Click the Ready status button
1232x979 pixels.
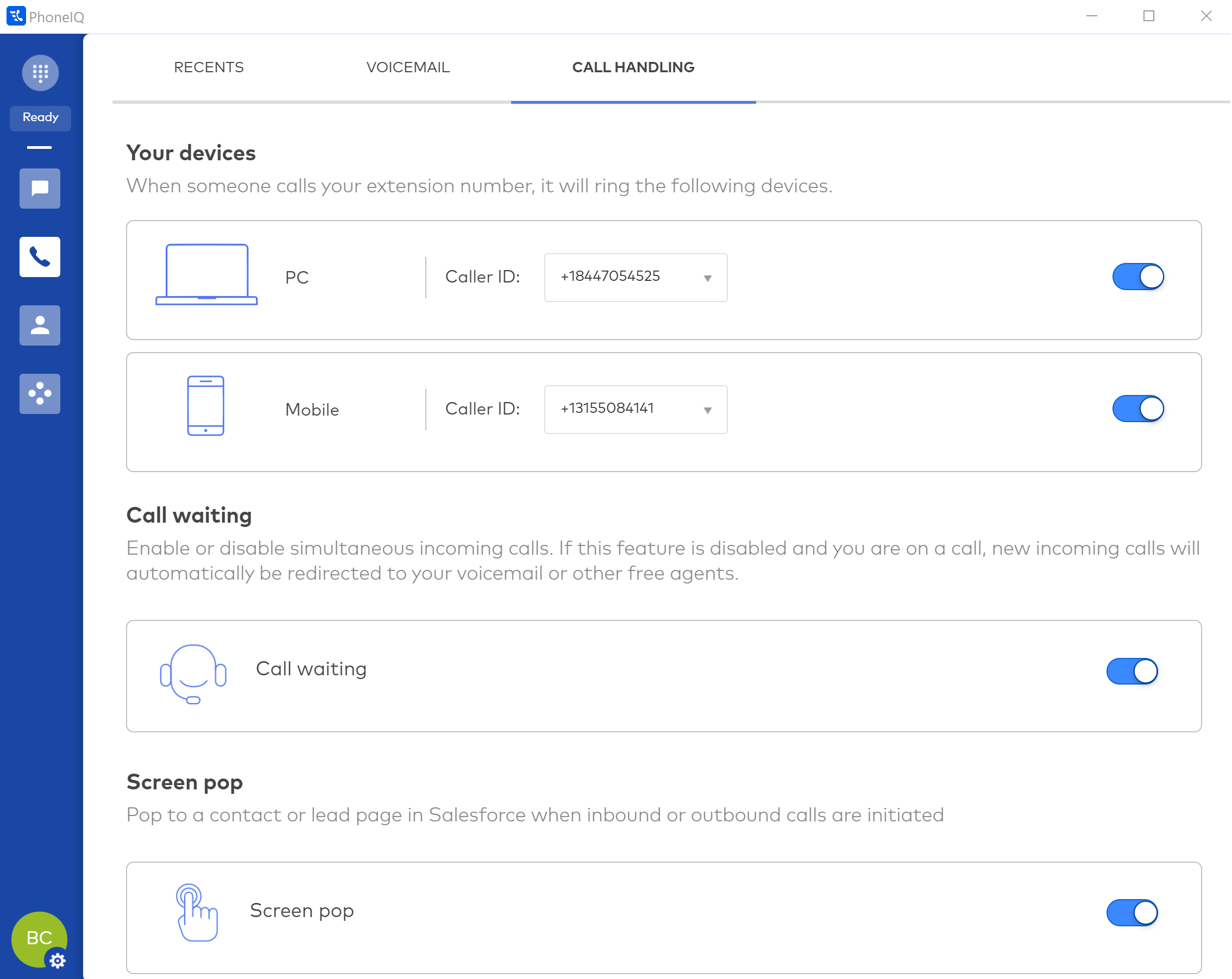click(x=40, y=118)
